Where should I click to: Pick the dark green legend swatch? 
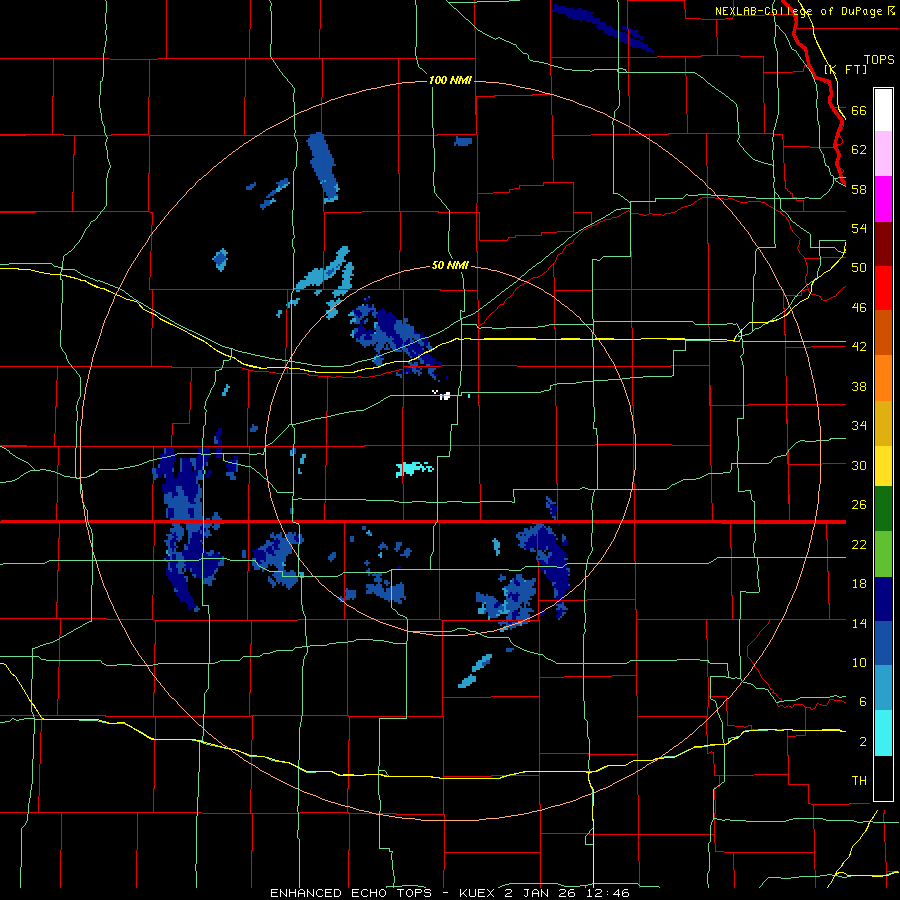click(x=883, y=509)
